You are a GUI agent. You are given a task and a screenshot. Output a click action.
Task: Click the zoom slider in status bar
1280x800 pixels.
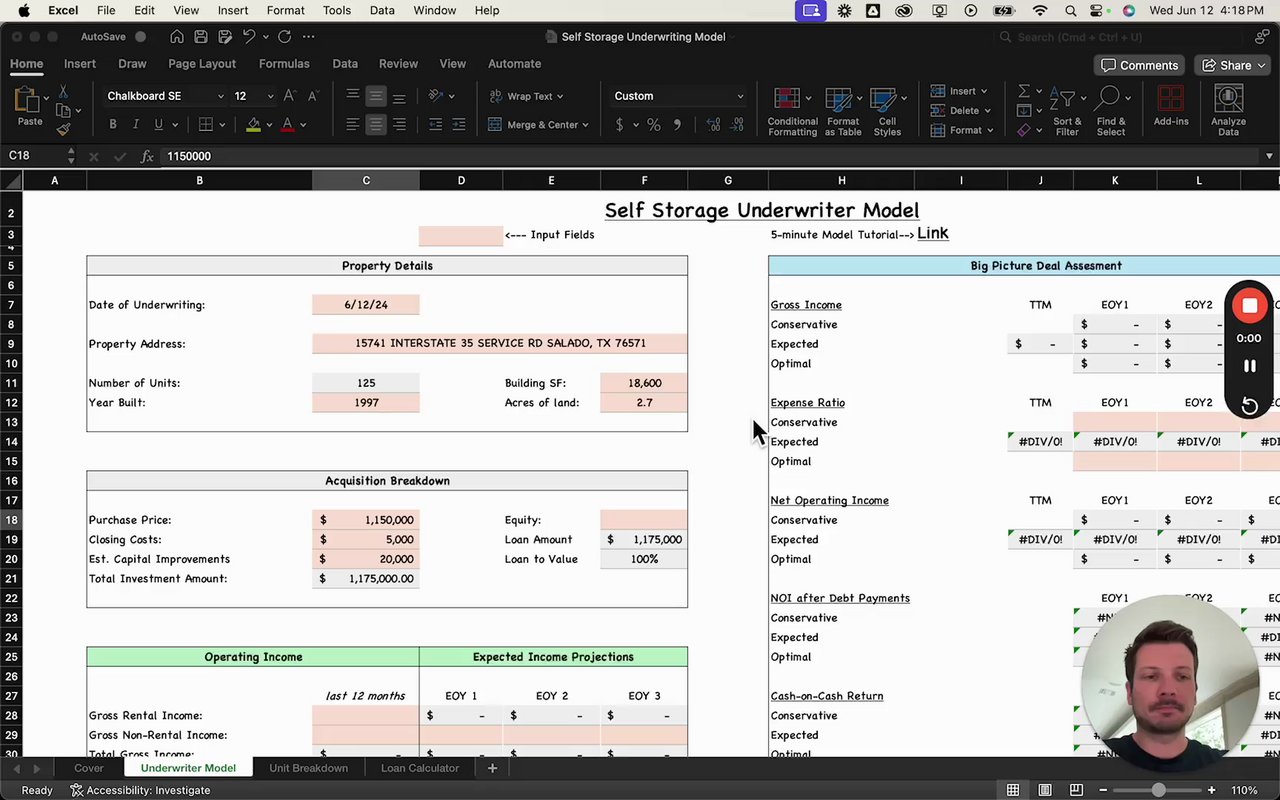(x=1158, y=790)
